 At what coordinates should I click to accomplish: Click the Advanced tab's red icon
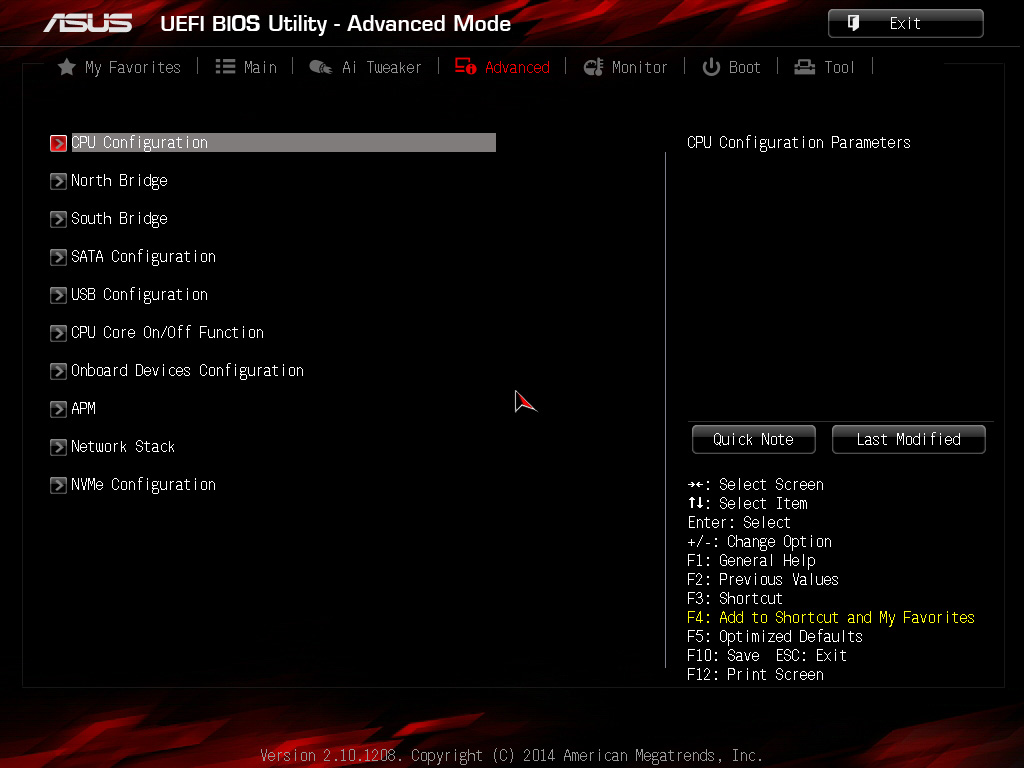click(x=466, y=66)
